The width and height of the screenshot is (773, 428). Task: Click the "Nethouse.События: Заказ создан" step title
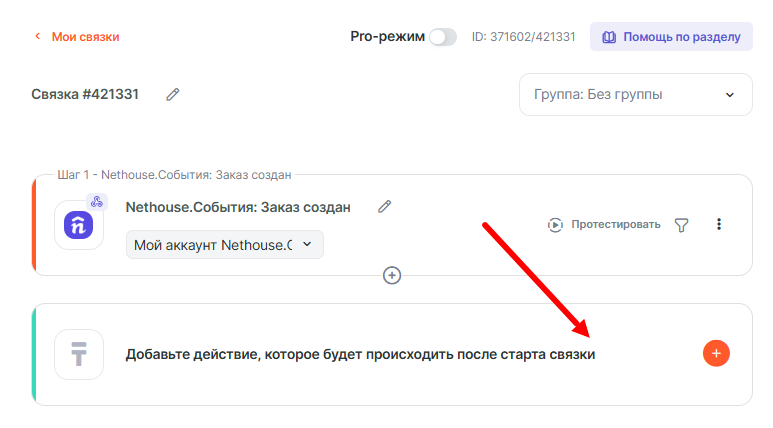coord(238,207)
